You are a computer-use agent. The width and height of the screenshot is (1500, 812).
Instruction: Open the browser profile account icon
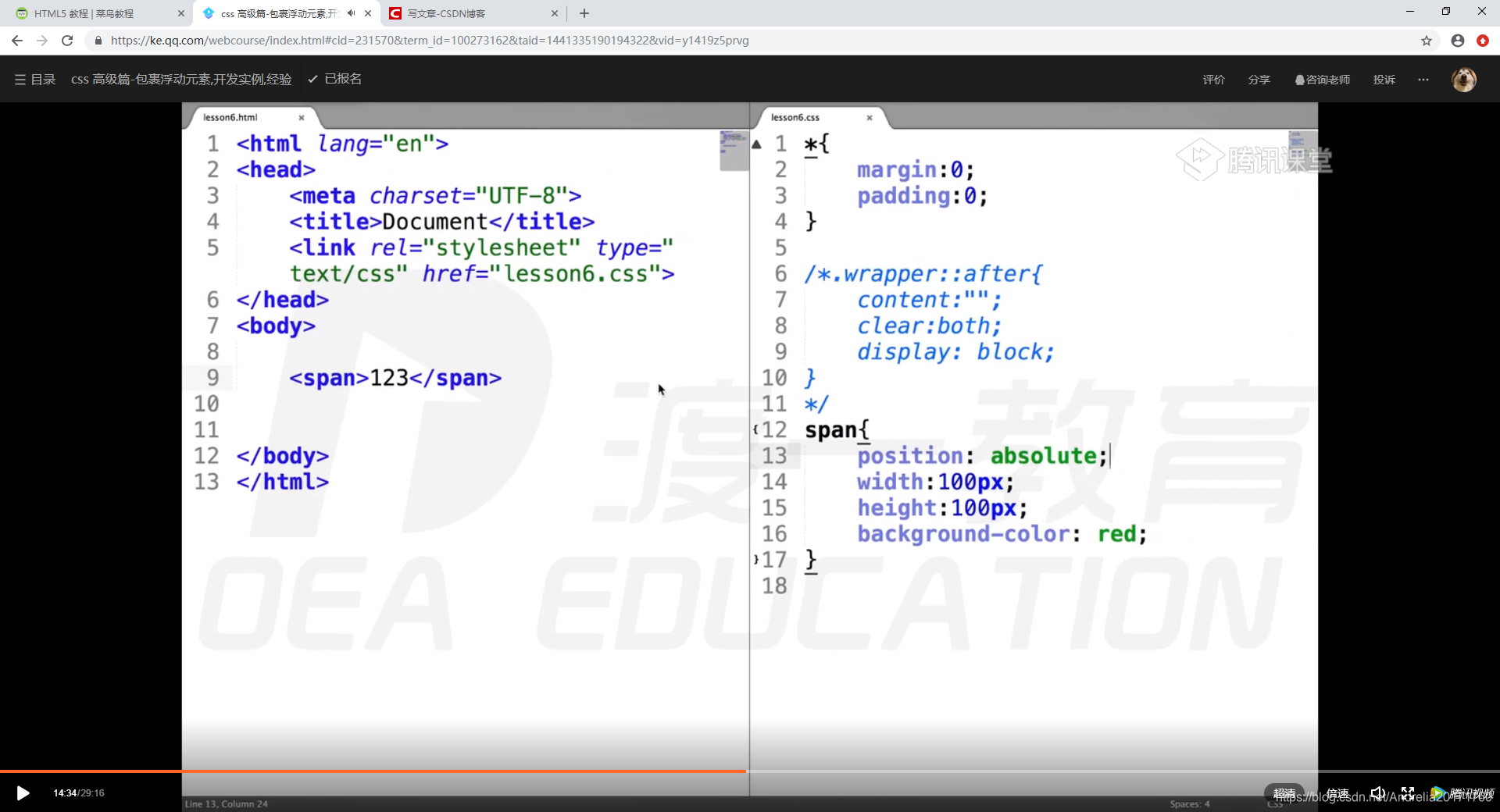1458,41
